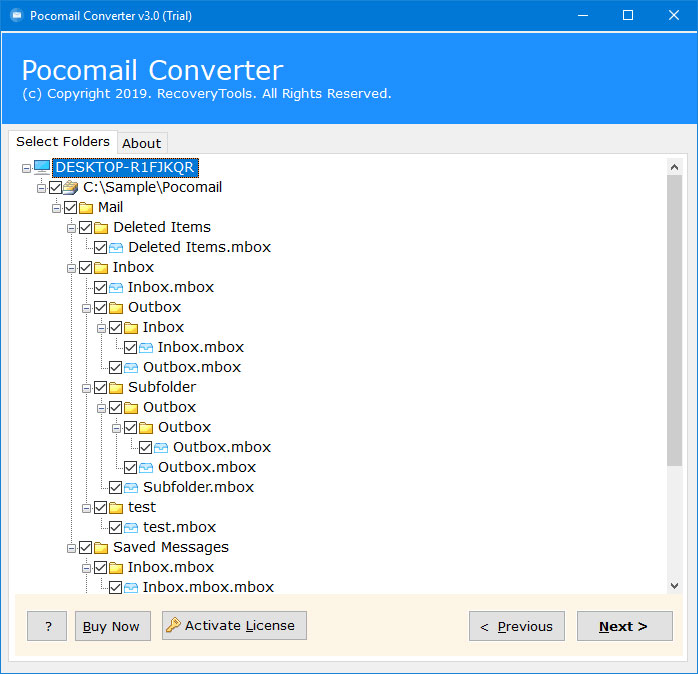Collapse the C:\Sample\Pocomail node
The image size is (698, 674).
pos(41,188)
